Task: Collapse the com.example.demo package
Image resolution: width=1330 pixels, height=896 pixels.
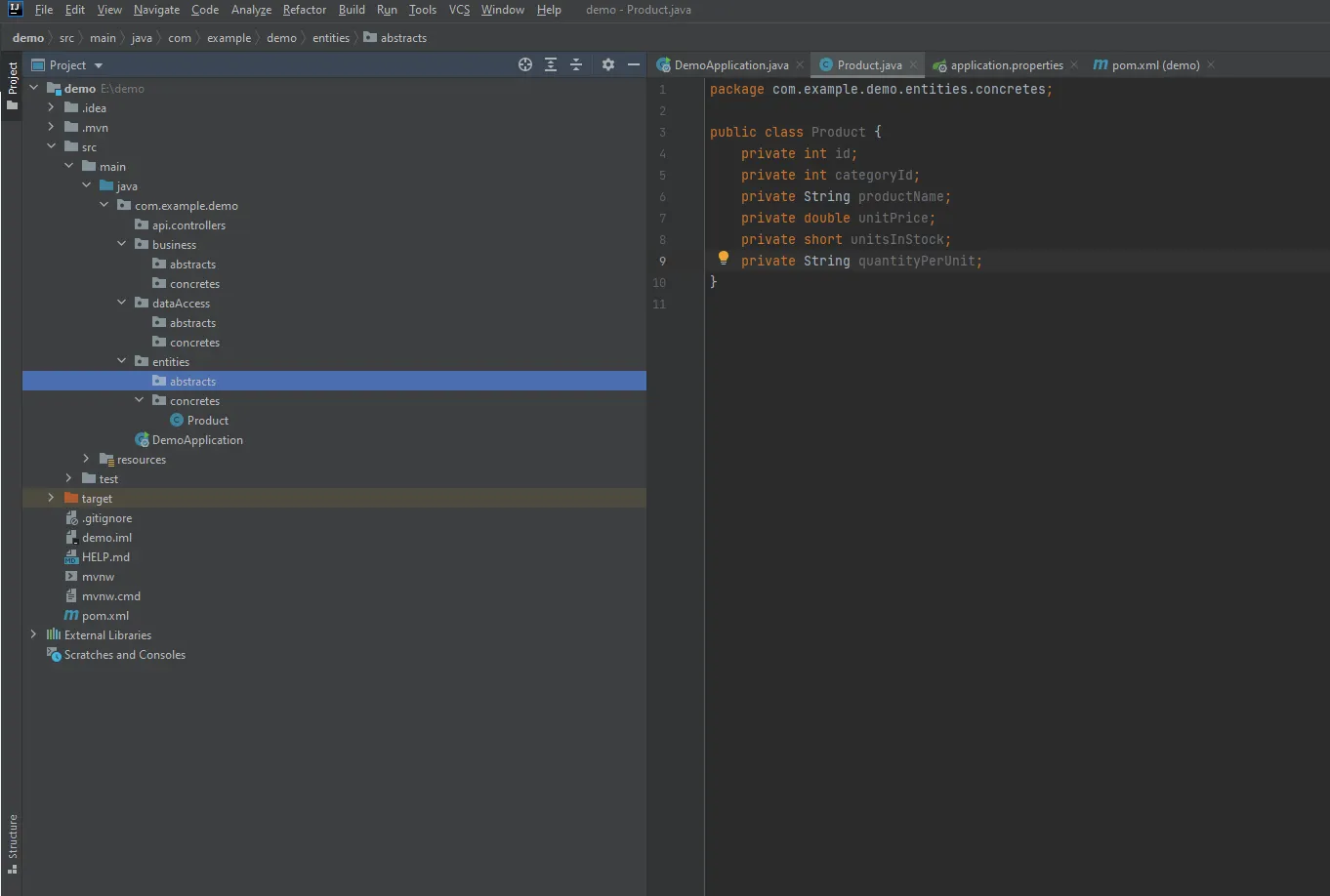Action: tap(104, 205)
